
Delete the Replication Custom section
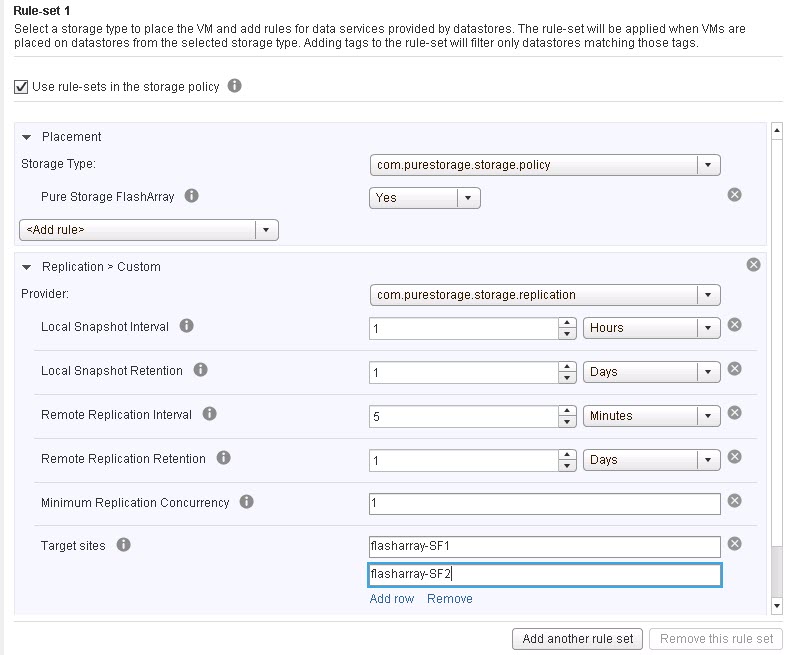click(x=753, y=265)
